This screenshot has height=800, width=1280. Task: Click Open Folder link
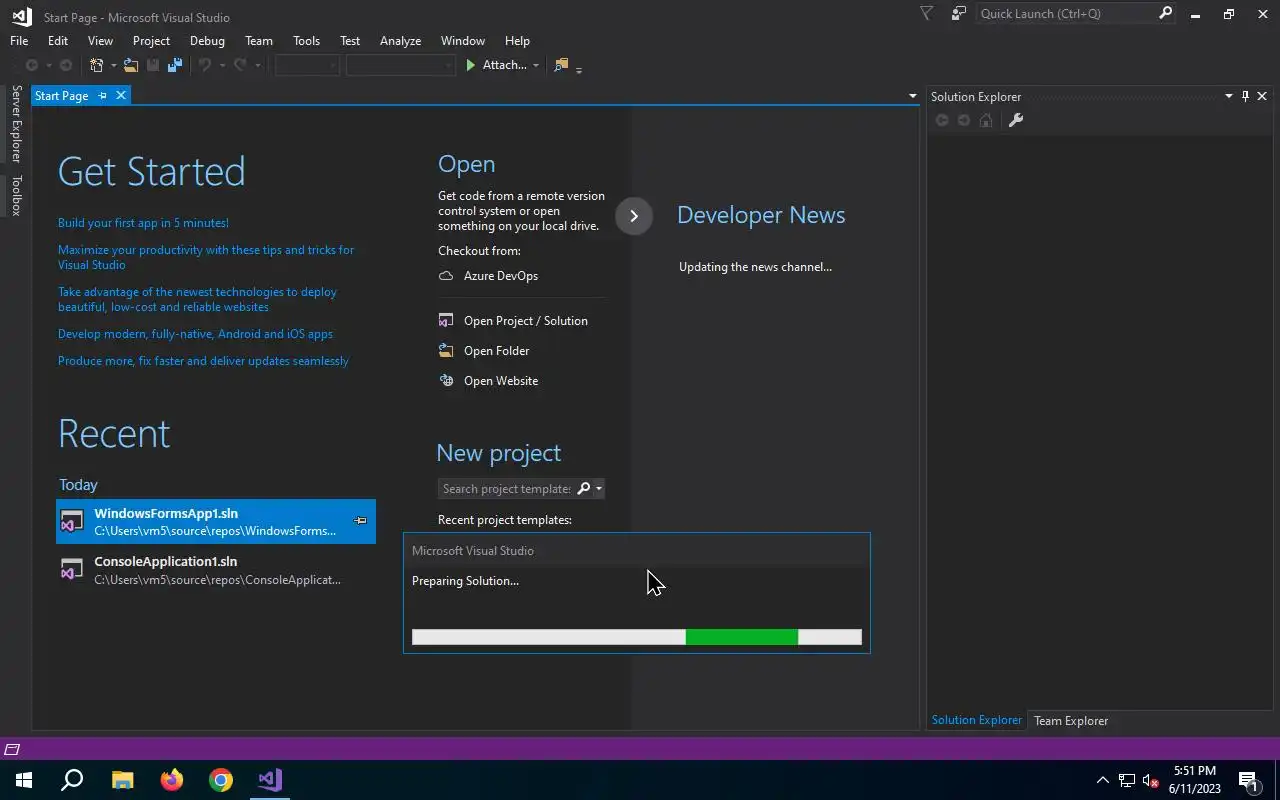(x=497, y=351)
